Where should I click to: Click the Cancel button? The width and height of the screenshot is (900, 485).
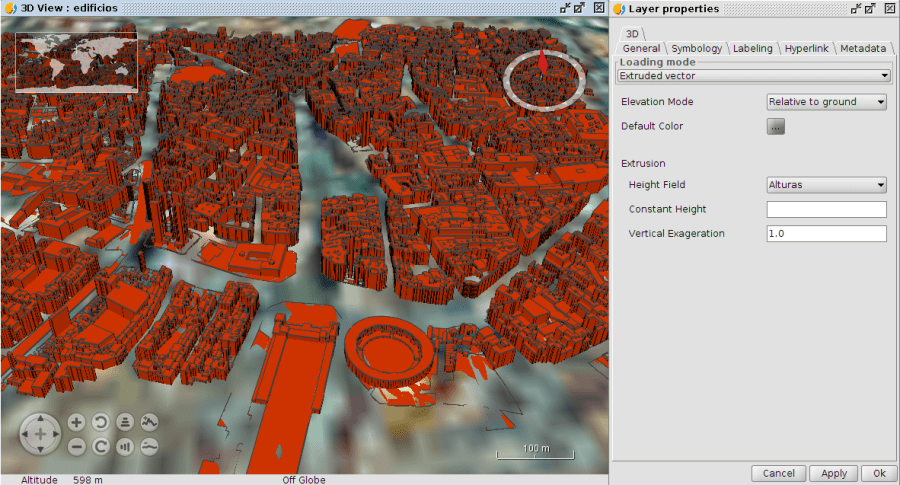coord(778,473)
